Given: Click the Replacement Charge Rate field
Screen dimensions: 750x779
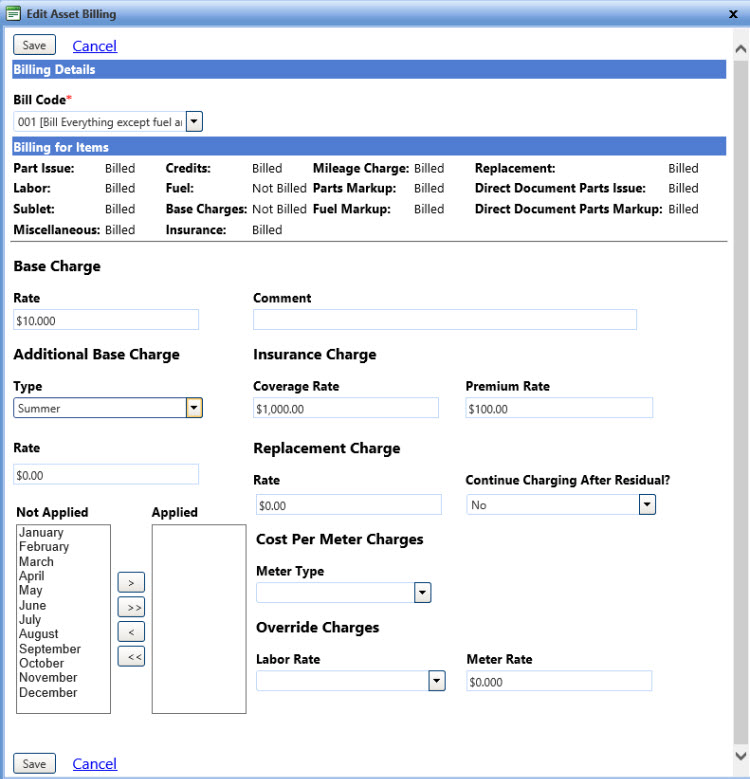Looking at the screenshot, I should (349, 505).
